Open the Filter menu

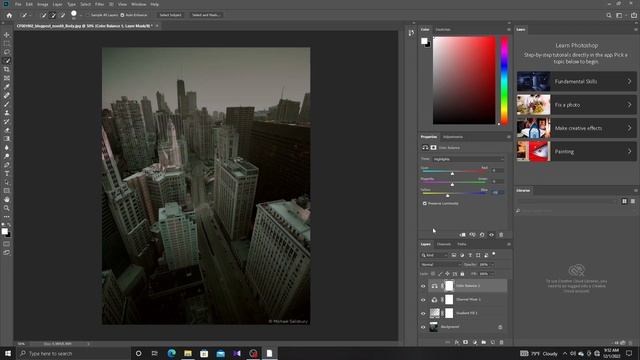pyautogui.click(x=99, y=4)
